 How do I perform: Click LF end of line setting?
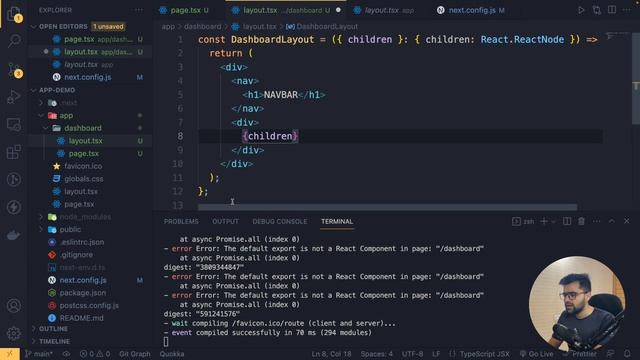pyautogui.click(x=436, y=354)
